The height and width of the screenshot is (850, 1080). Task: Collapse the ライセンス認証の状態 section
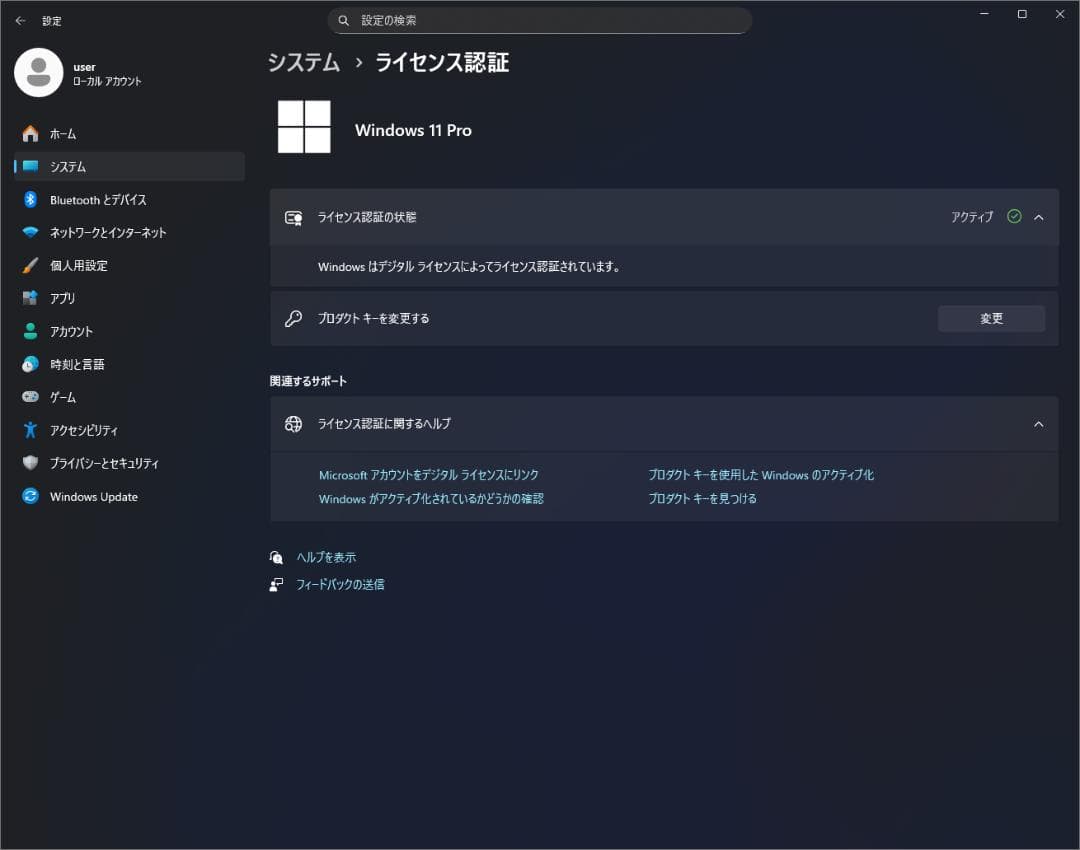(1038, 216)
